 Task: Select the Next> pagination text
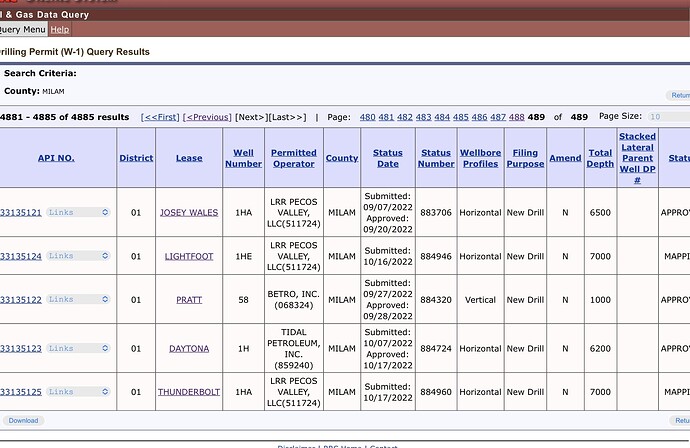point(251,117)
